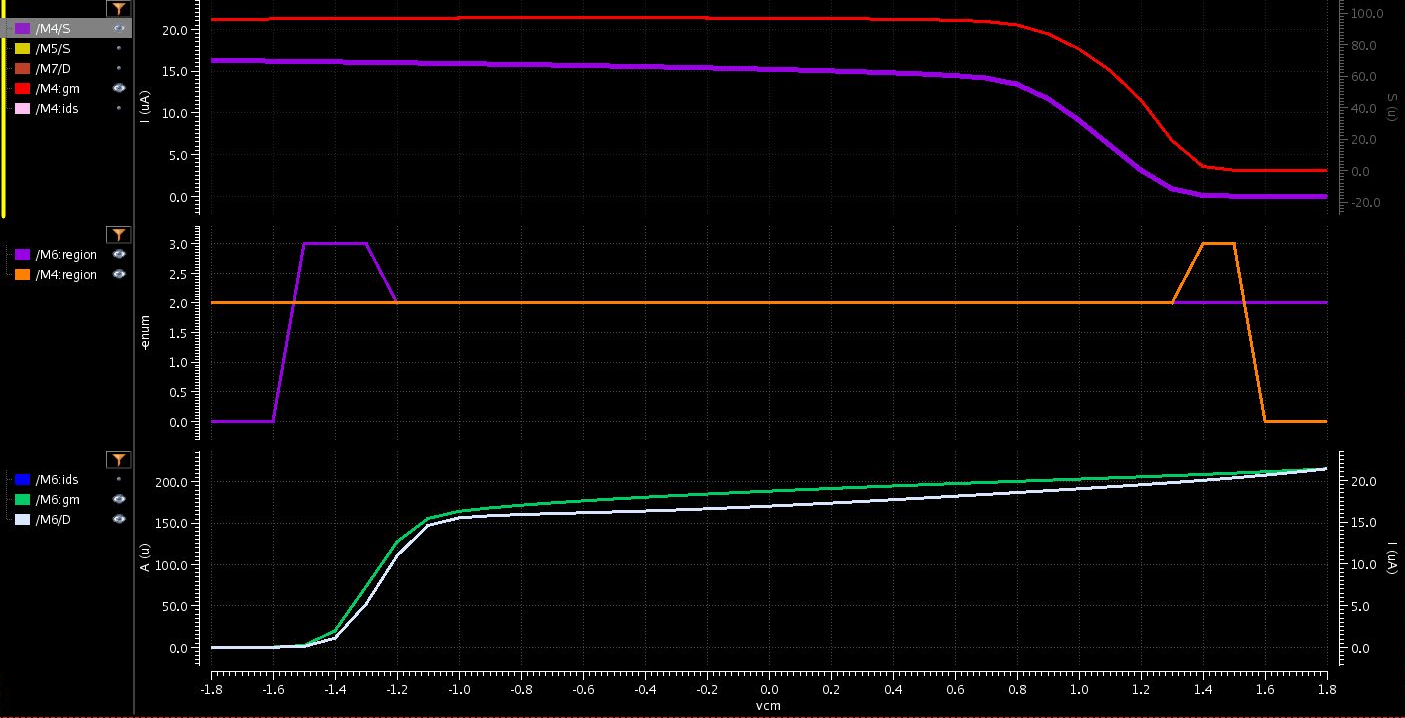Viewport: 1405px width, 718px height.
Task: Show the hidden /M5/S trace
Action: point(119,48)
